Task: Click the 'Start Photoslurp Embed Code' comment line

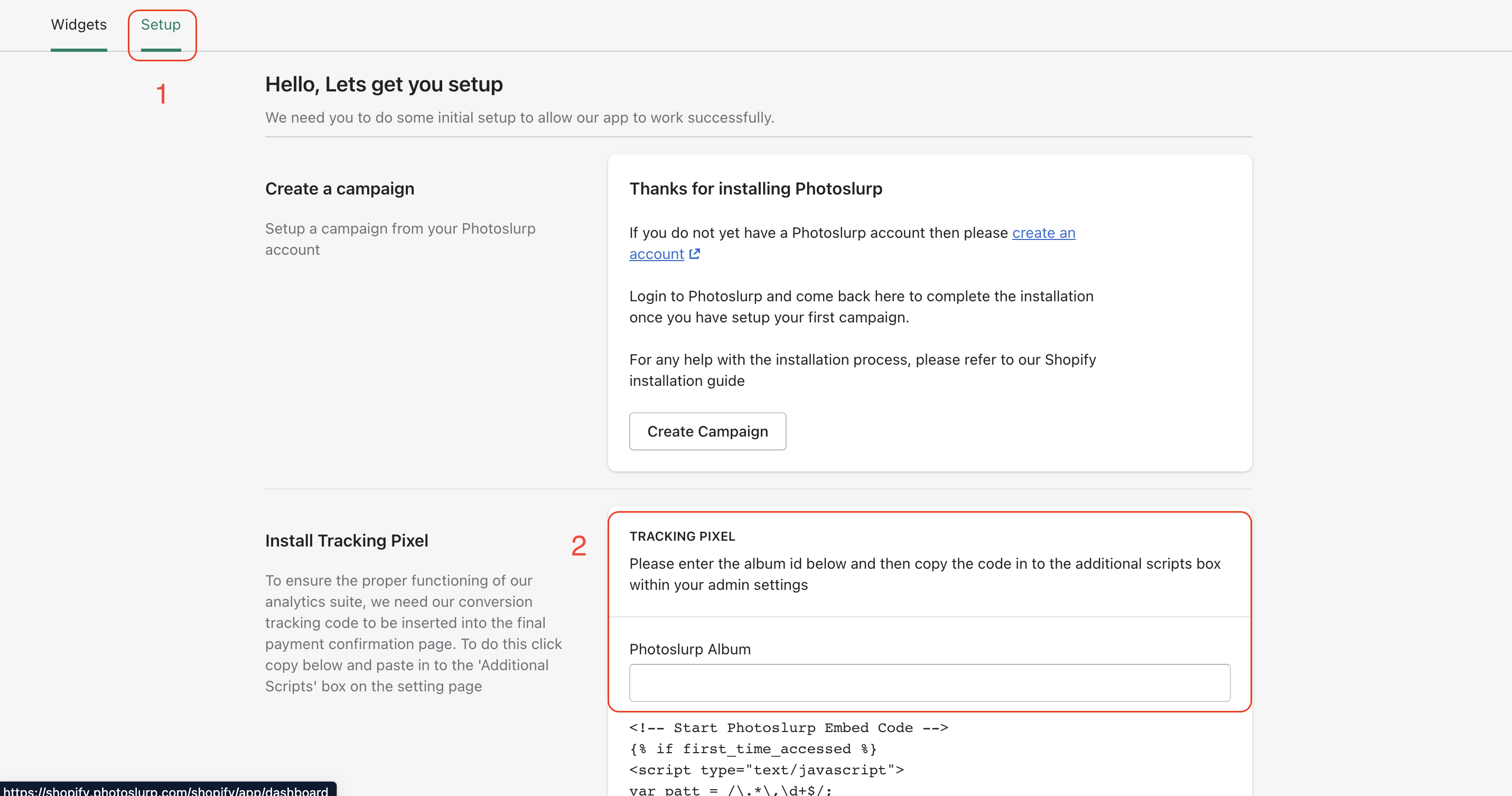Action: pos(788,728)
